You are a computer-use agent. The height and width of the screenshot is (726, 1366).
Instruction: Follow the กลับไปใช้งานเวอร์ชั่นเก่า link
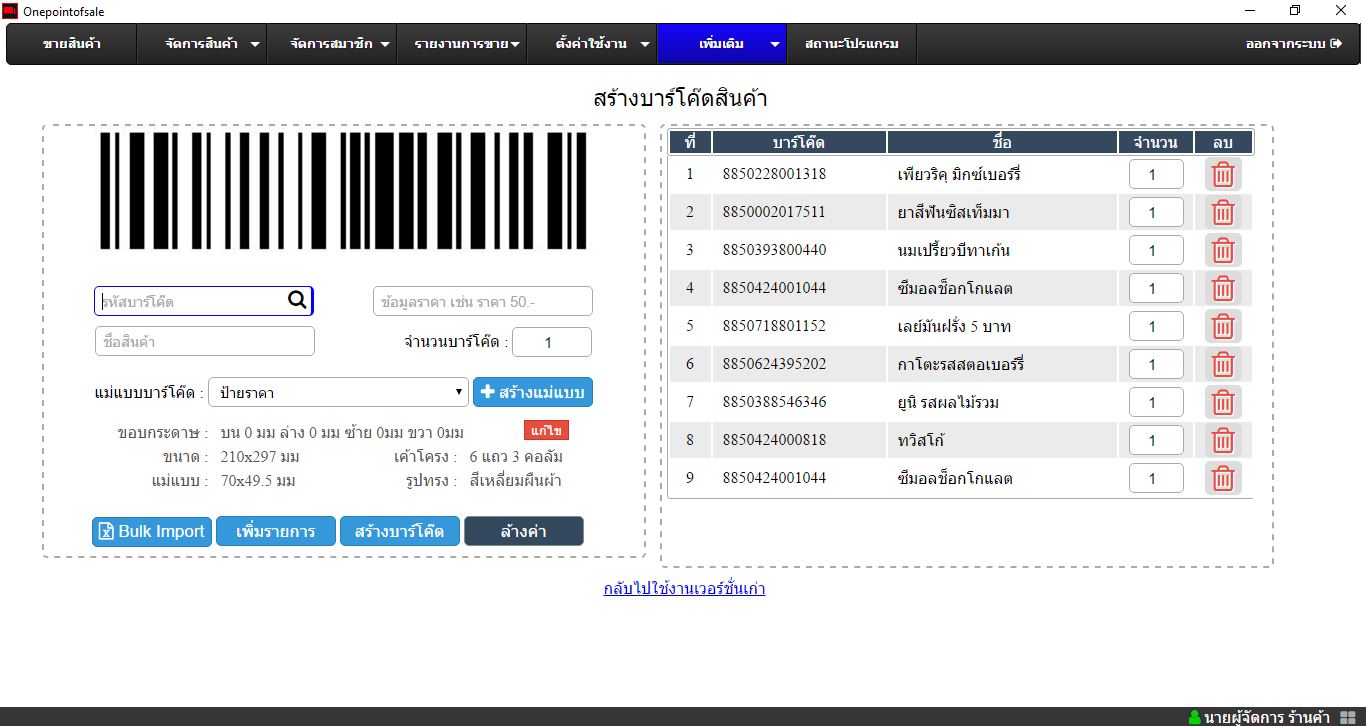coord(684,589)
